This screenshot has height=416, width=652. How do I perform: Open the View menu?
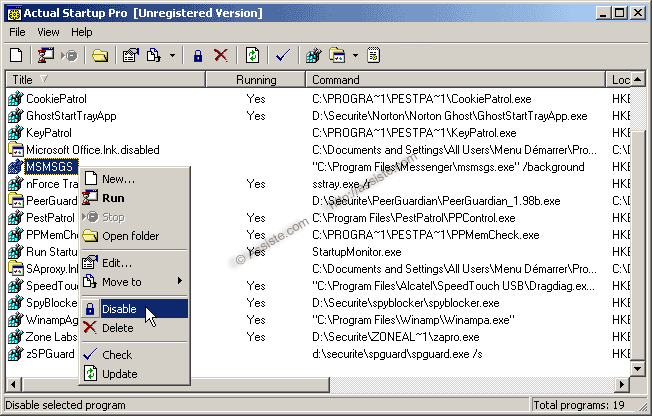click(x=48, y=32)
